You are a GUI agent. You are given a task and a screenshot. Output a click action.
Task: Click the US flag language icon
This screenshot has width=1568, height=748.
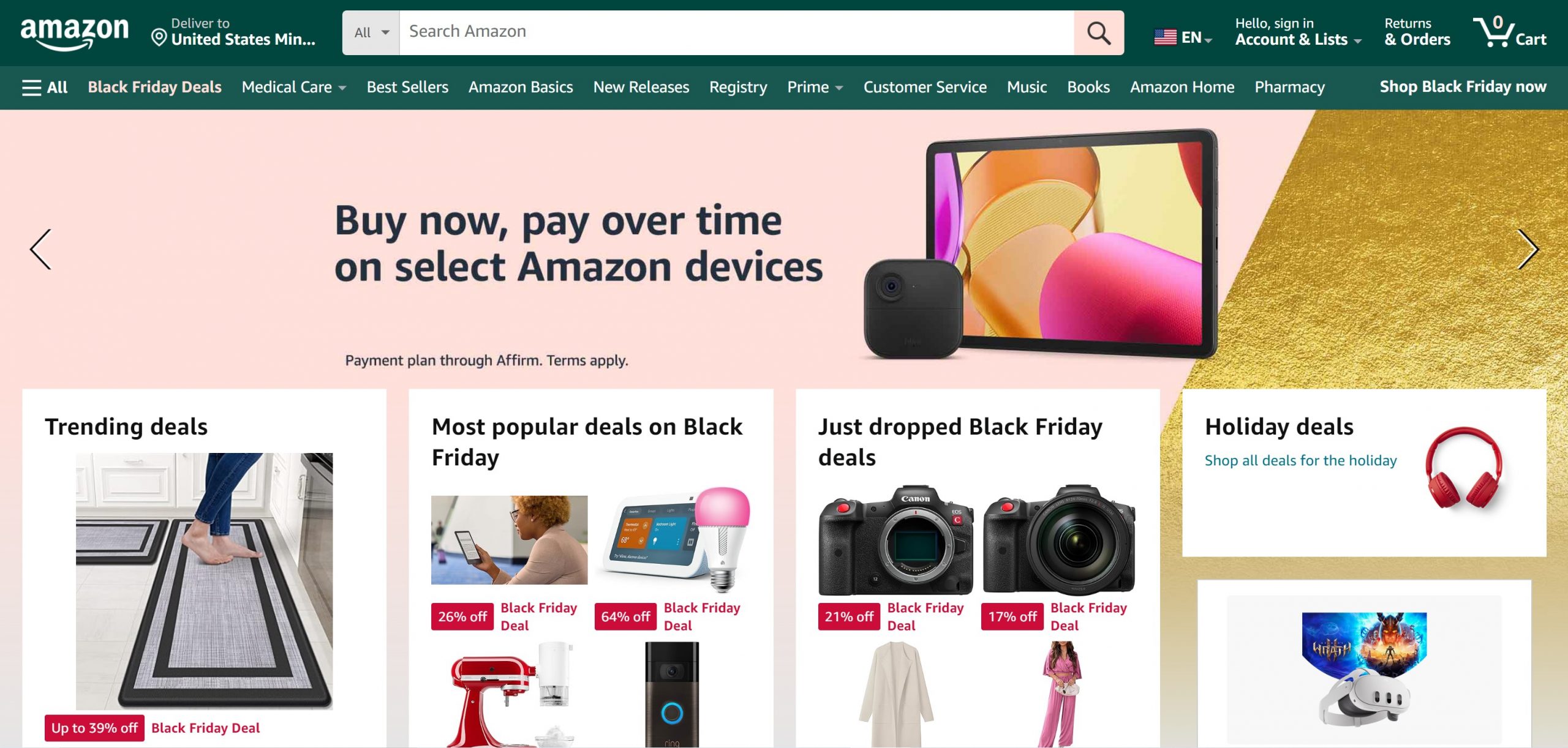pyautogui.click(x=1165, y=38)
